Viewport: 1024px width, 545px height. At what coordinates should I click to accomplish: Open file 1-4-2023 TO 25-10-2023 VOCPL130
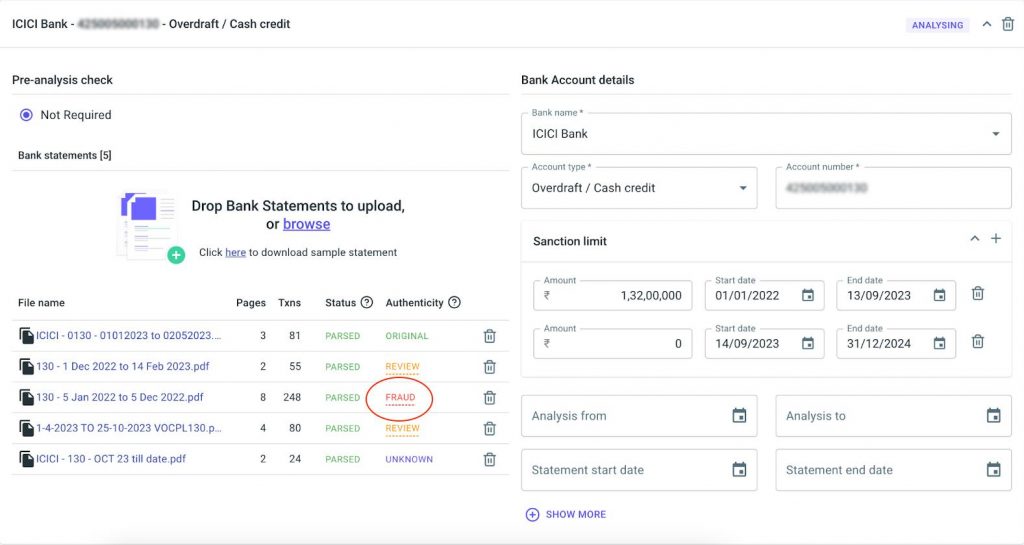(129, 428)
